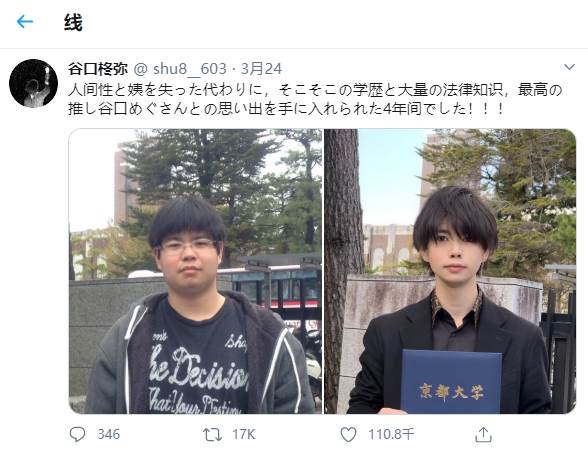Expand the tweet options chevron
Screen dimensions: 588x455
pos(569,67)
